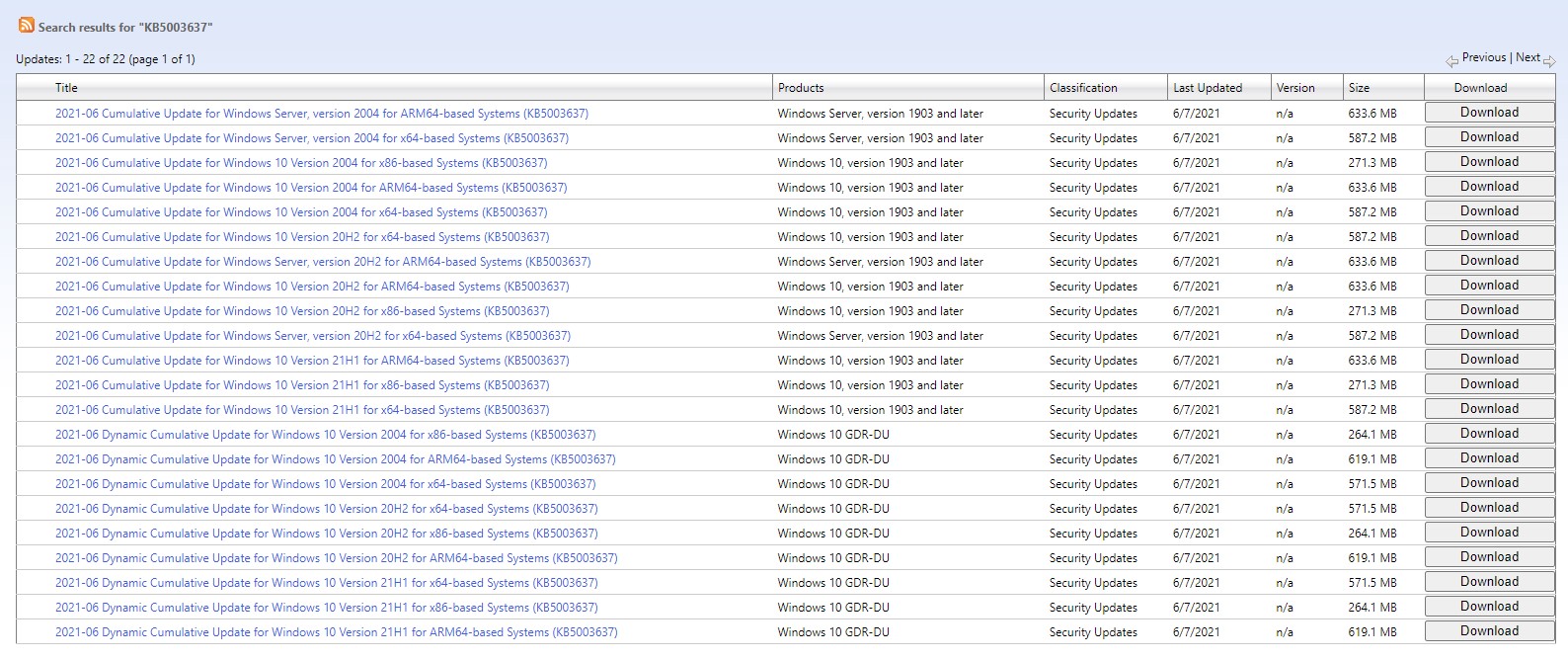Sort results by Version column header
Image resolution: width=1568 pixels, height=659 pixels.
point(1295,88)
